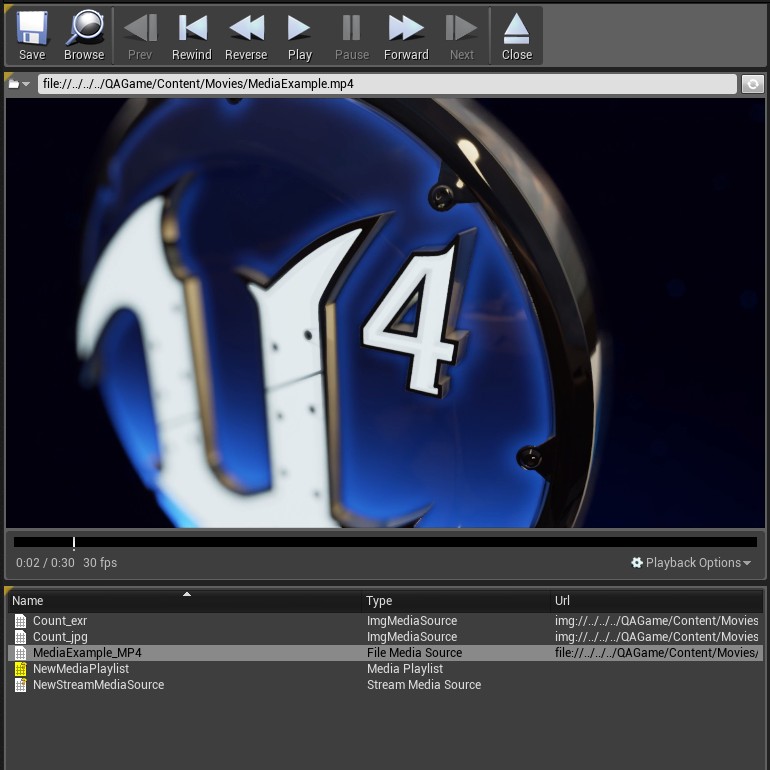Screen dimensions: 770x770
Task: Sort the list by Url column
Action: (x=657, y=601)
